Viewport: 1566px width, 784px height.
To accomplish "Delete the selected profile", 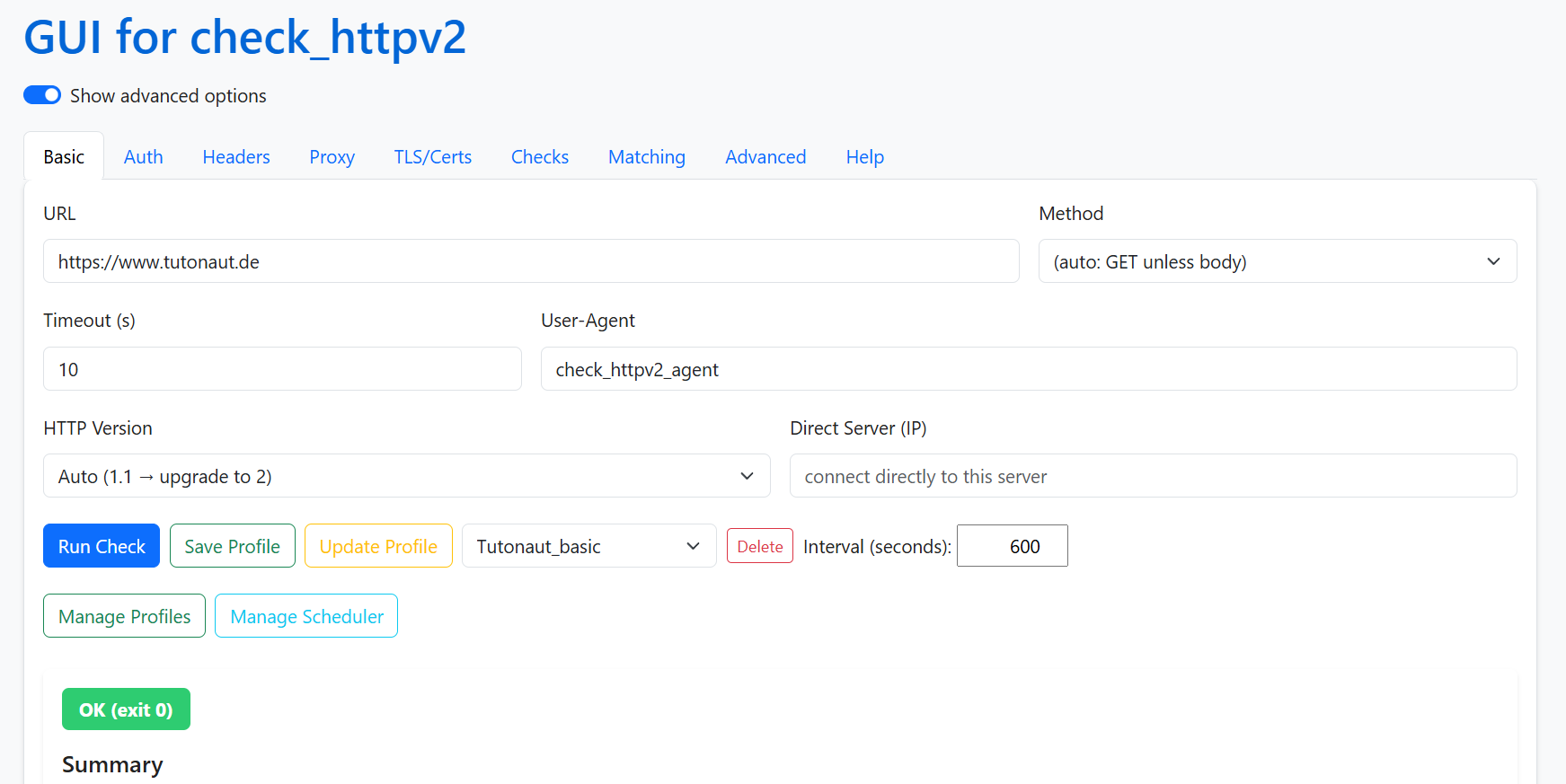I will (x=759, y=546).
